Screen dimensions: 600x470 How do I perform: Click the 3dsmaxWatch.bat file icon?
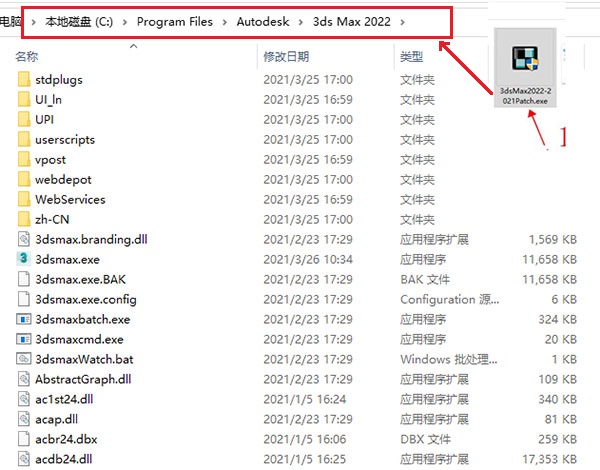25,359
